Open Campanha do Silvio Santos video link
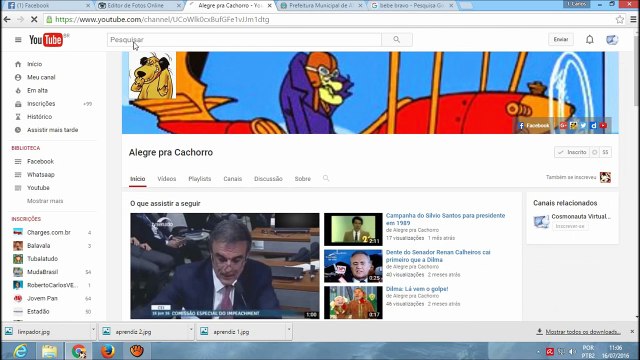This screenshot has width=640, height=360. (445, 219)
